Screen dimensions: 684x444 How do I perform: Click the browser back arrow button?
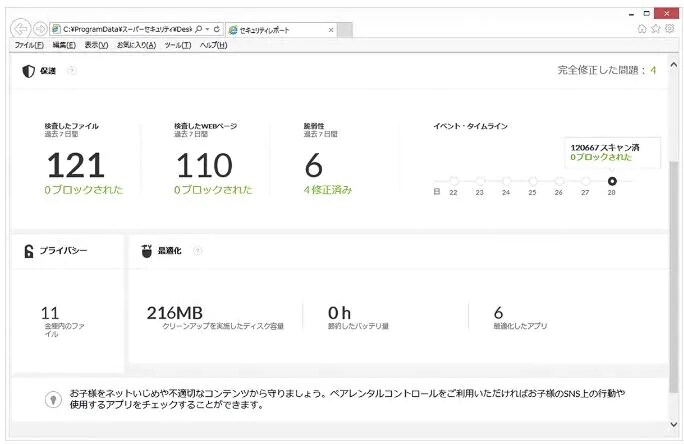20,29
